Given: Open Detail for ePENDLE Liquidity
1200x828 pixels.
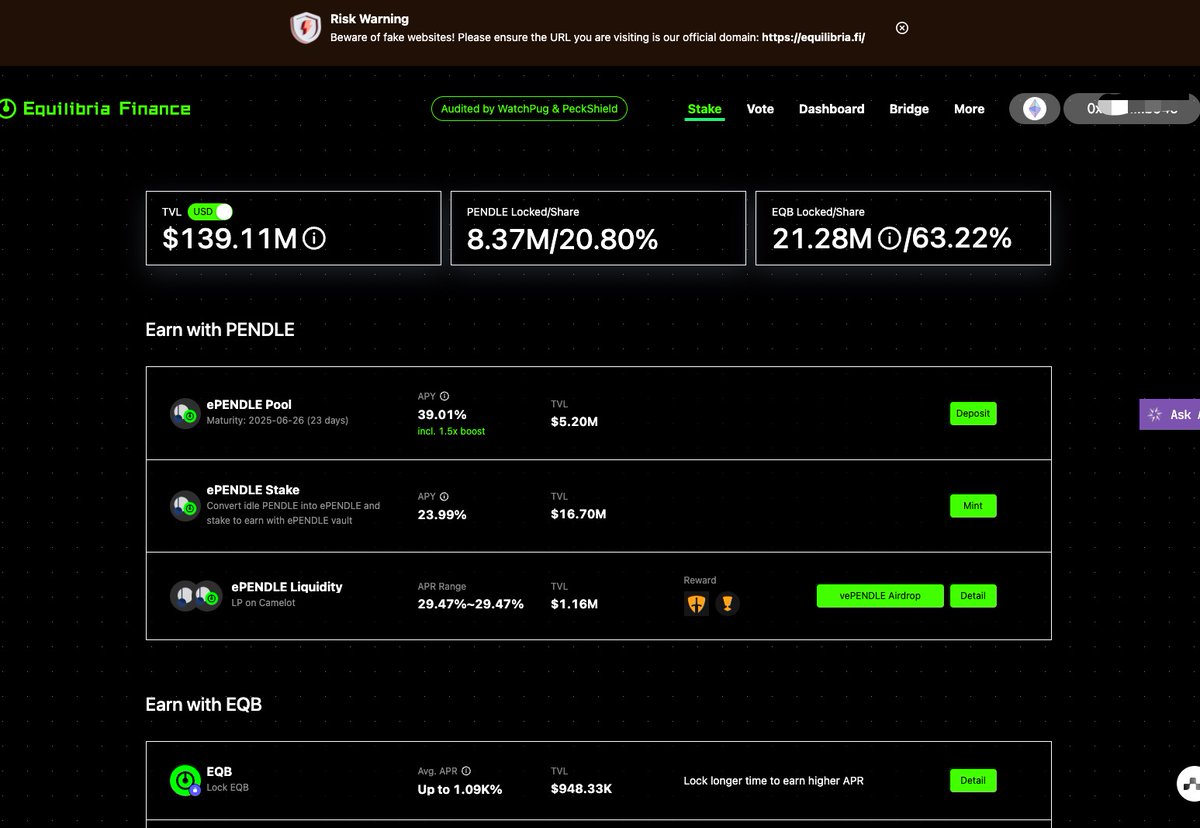Looking at the screenshot, I should click(973, 596).
